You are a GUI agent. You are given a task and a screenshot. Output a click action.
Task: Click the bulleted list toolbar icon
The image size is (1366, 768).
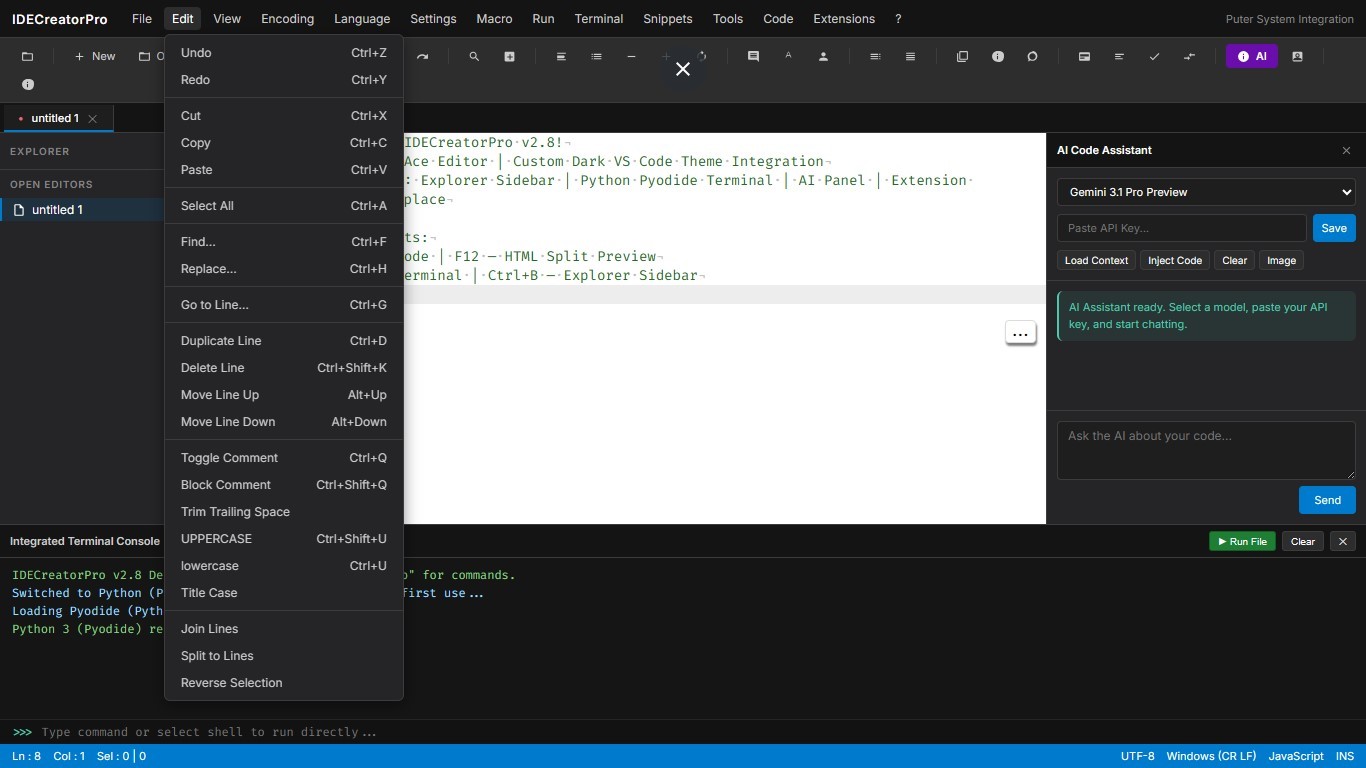tap(596, 57)
